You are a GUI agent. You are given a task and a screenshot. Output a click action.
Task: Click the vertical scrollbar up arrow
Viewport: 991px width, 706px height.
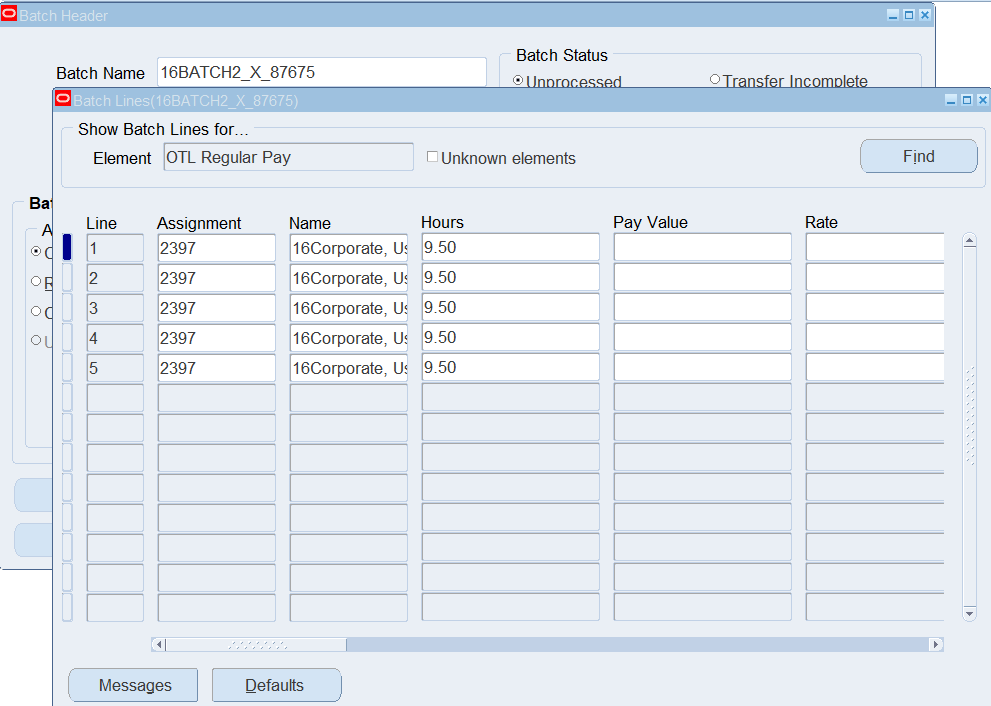(x=968, y=241)
